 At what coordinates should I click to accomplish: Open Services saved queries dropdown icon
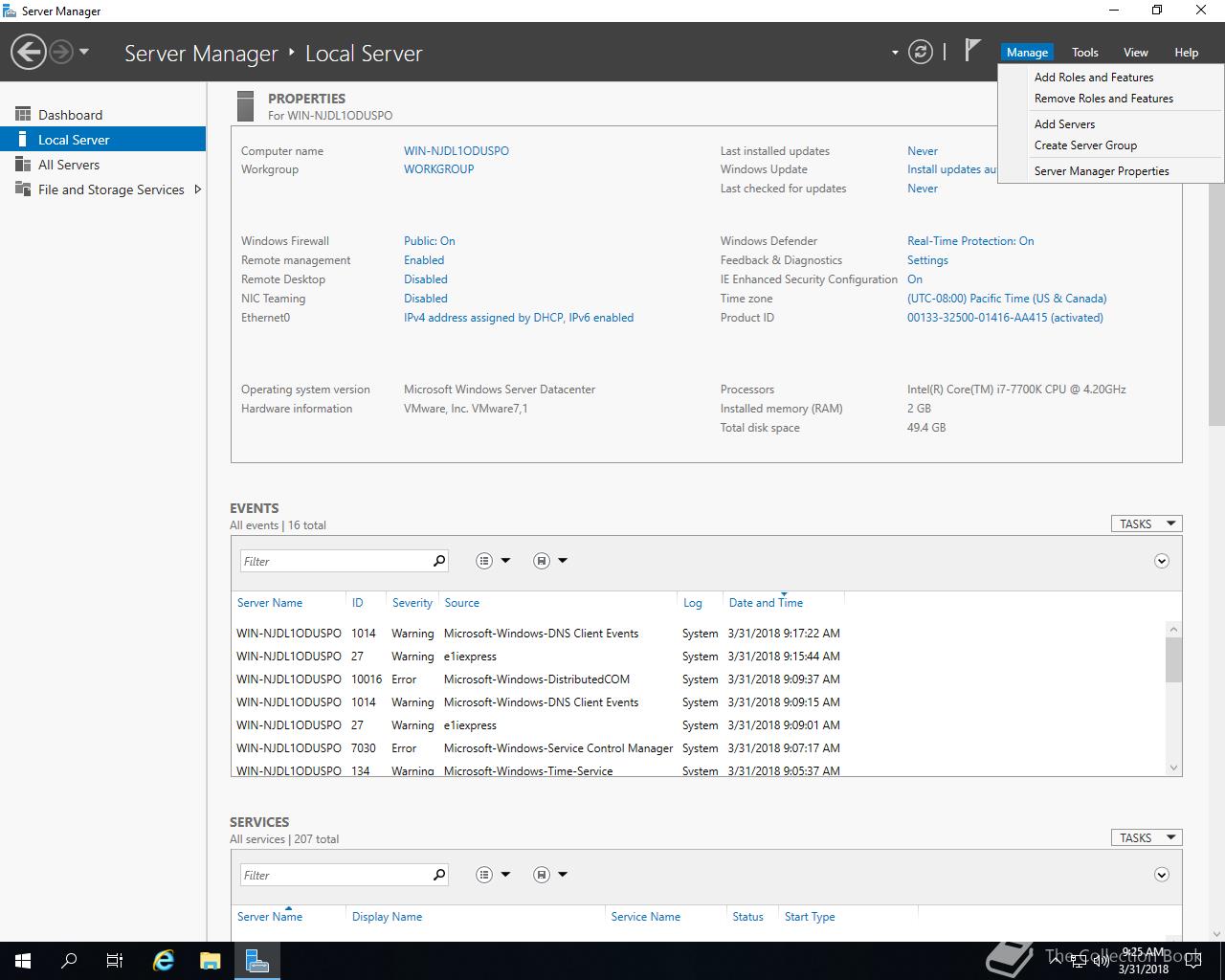(x=550, y=875)
